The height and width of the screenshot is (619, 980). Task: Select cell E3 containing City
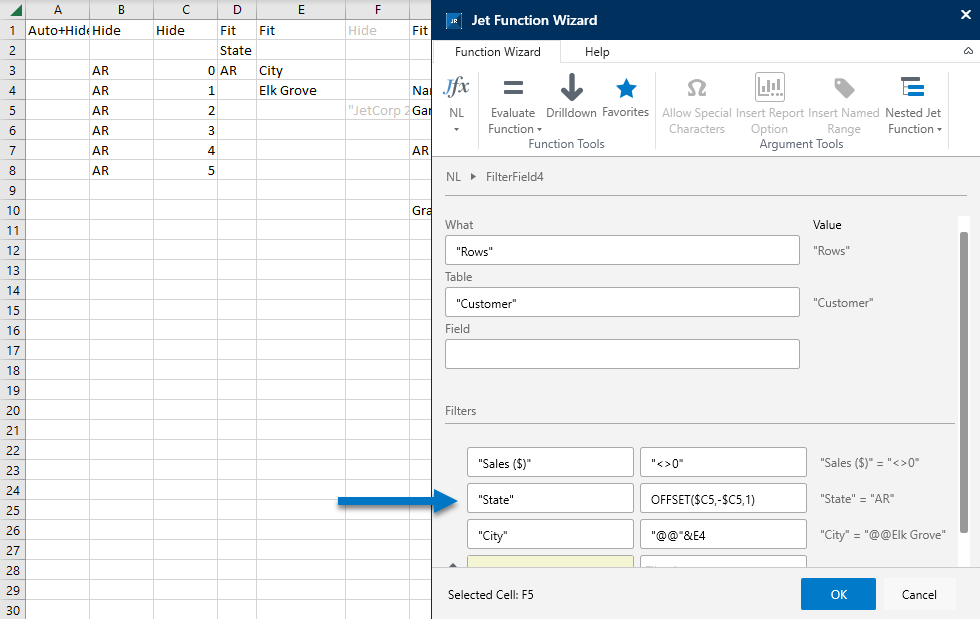(301, 71)
